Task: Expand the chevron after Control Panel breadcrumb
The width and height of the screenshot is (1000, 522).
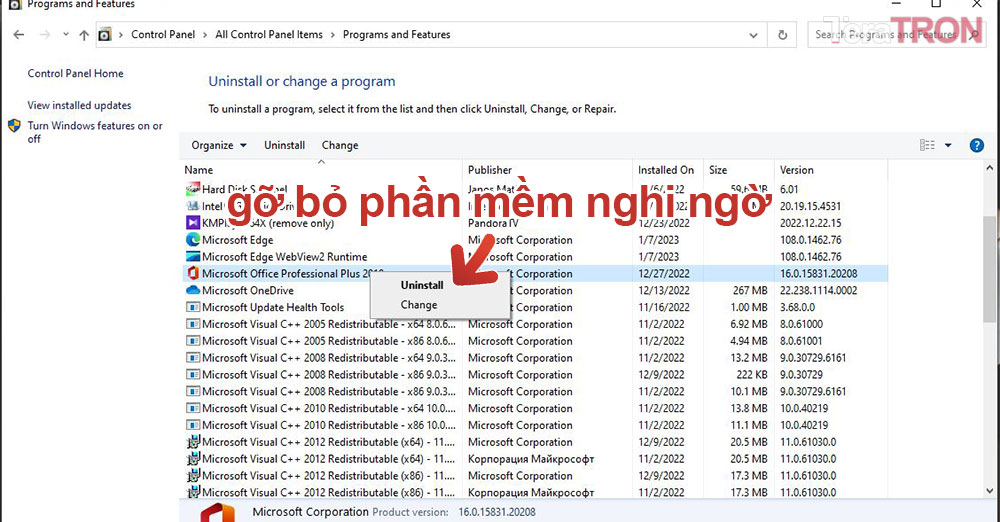Action: point(205,34)
